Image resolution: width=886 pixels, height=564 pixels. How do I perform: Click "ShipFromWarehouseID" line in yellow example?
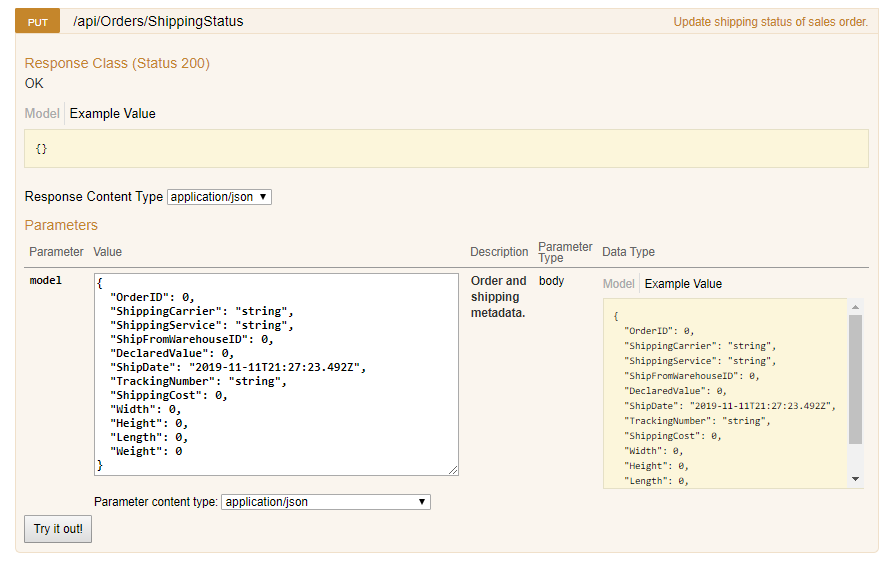692,376
